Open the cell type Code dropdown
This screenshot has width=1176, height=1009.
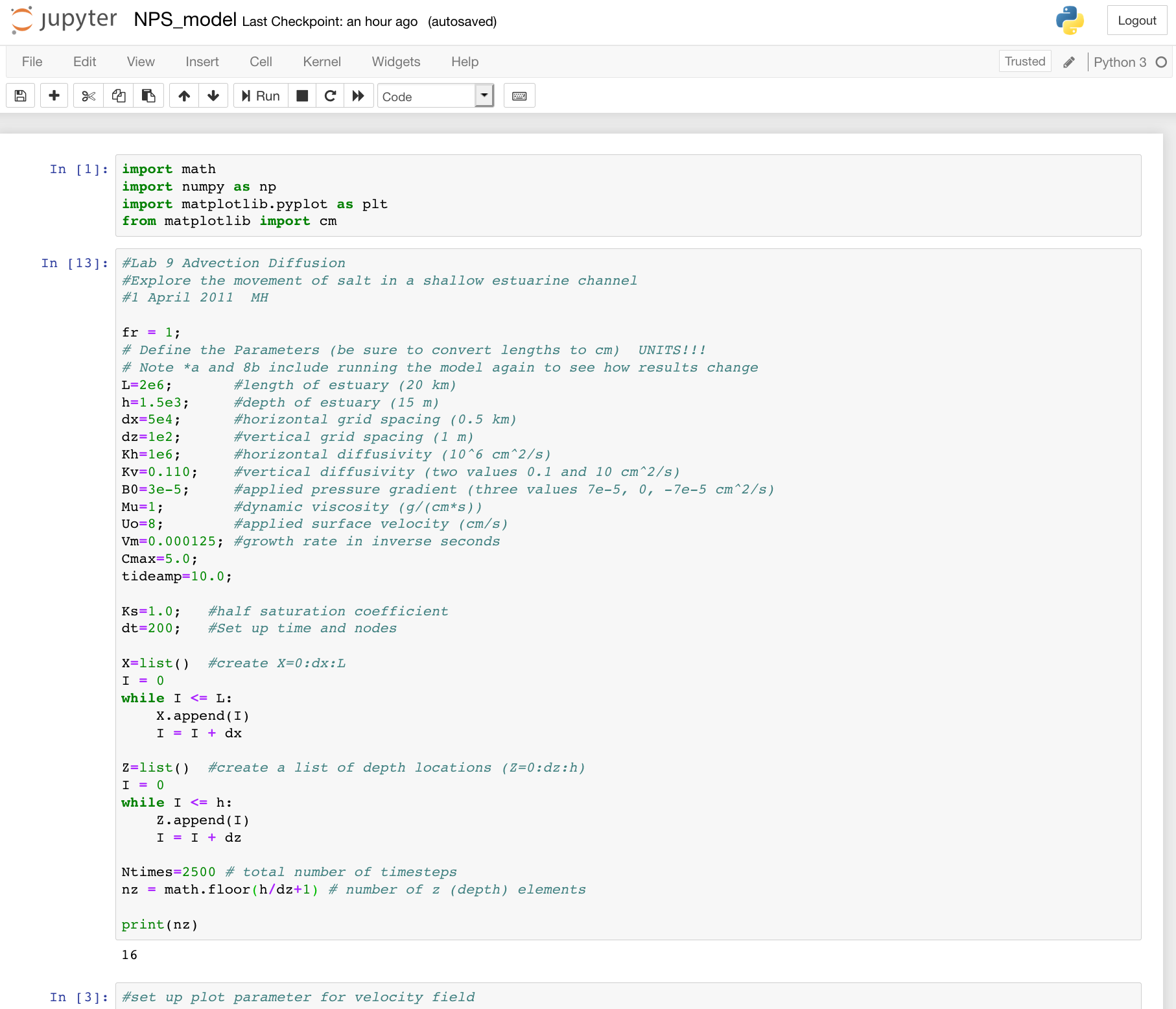point(435,96)
